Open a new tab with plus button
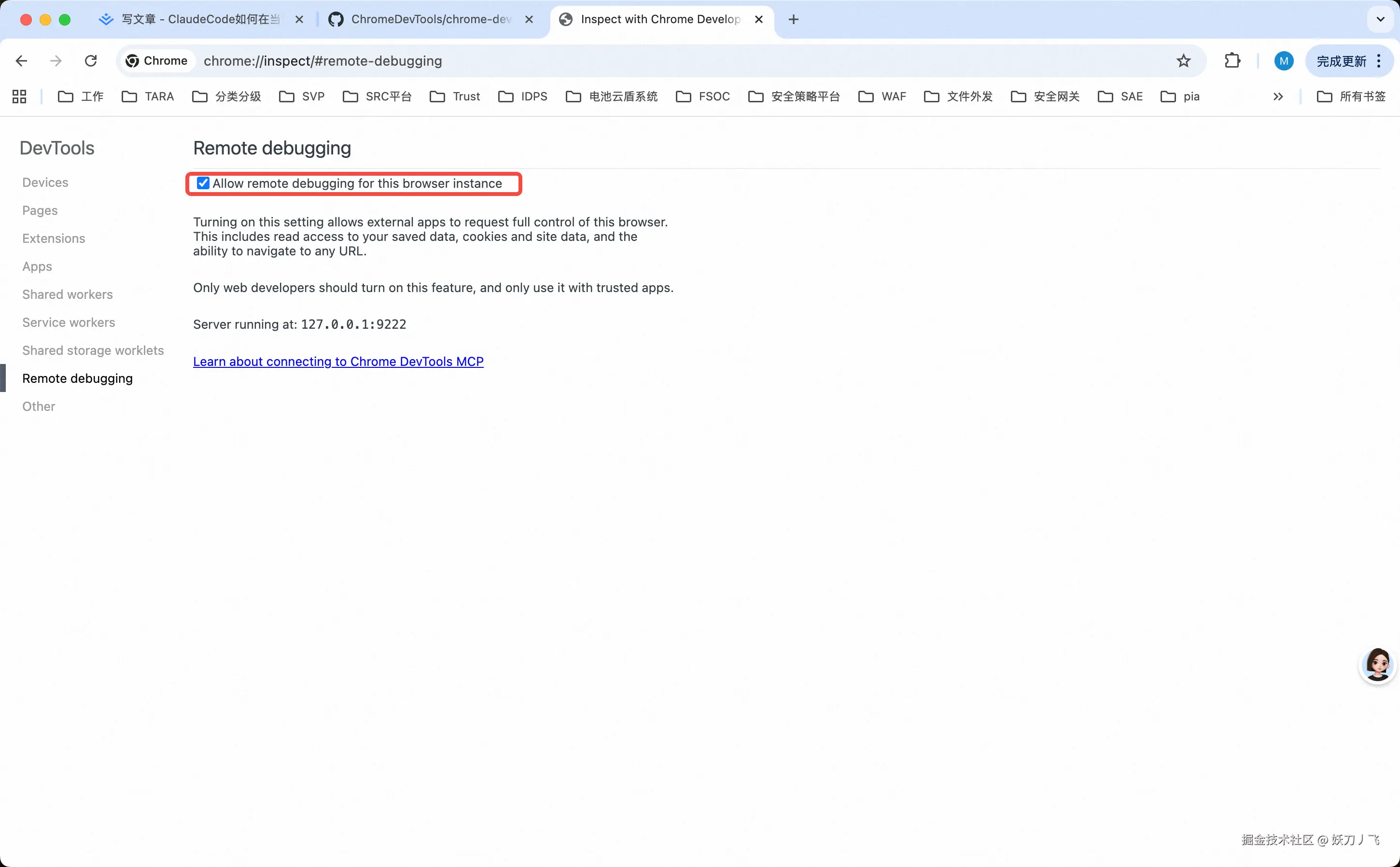Image resolution: width=1400 pixels, height=867 pixels. (794, 19)
